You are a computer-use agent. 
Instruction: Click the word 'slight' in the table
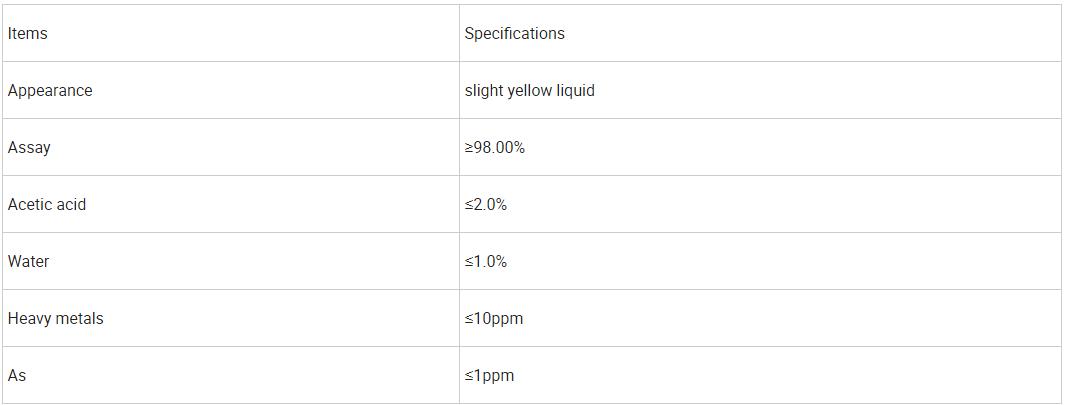tap(483, 90)
